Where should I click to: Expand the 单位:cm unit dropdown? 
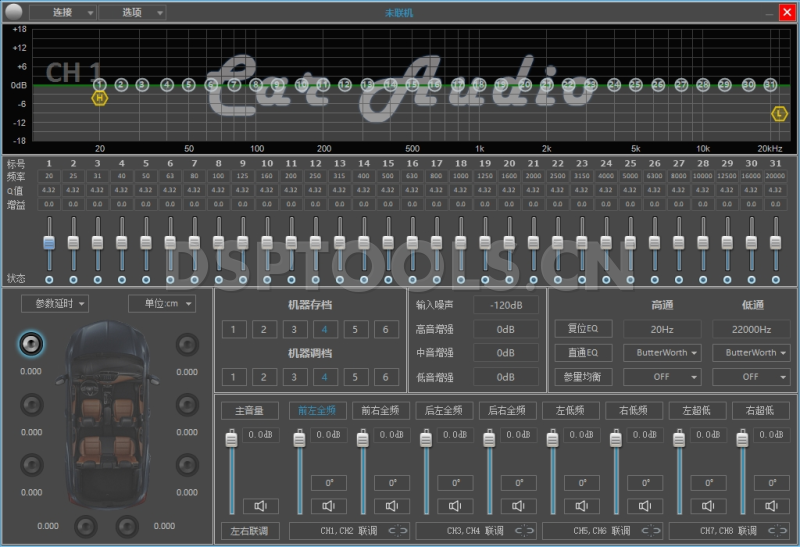click(x=161, y=304)
